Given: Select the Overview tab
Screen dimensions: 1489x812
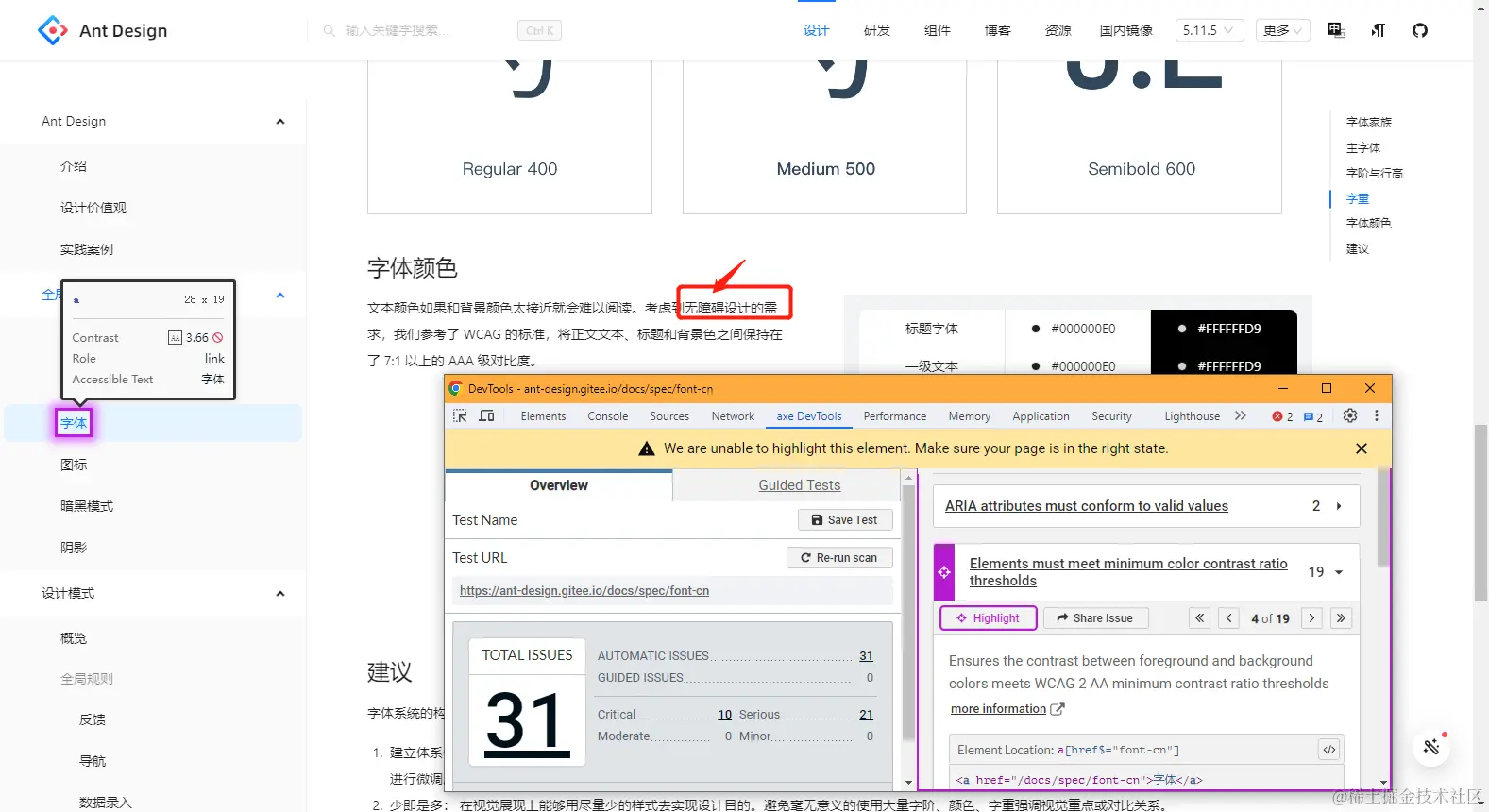Looking at the screenshot, I should (x=559, y=485).
